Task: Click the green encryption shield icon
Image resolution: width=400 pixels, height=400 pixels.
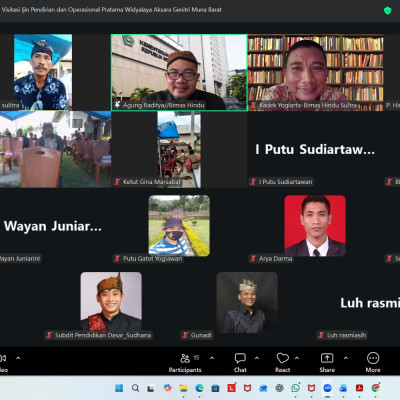Action: coord(387,10)
